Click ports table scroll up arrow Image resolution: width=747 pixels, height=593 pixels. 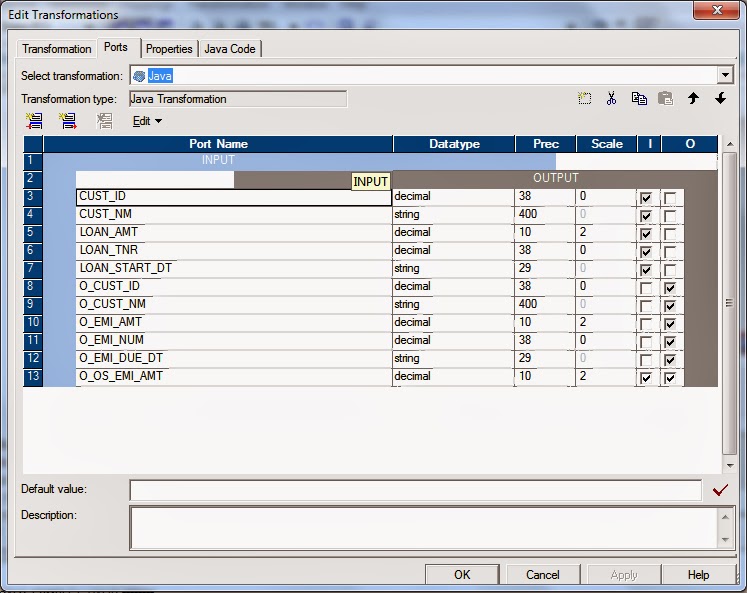pyautogui.click(x=729, y=143)
